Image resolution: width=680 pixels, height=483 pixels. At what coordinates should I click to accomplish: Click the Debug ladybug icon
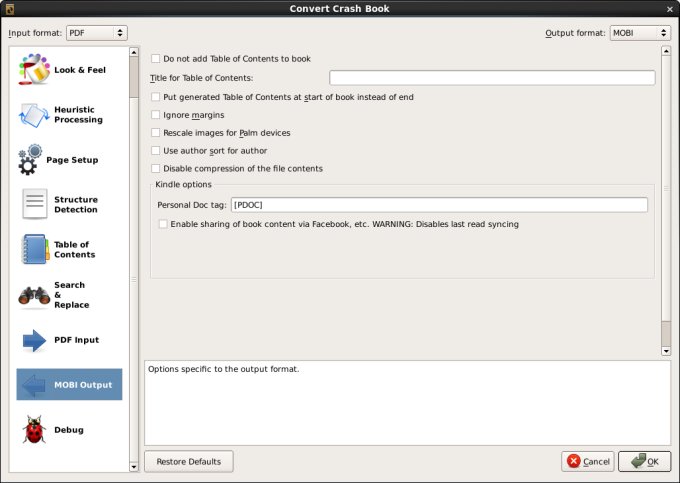34,430
